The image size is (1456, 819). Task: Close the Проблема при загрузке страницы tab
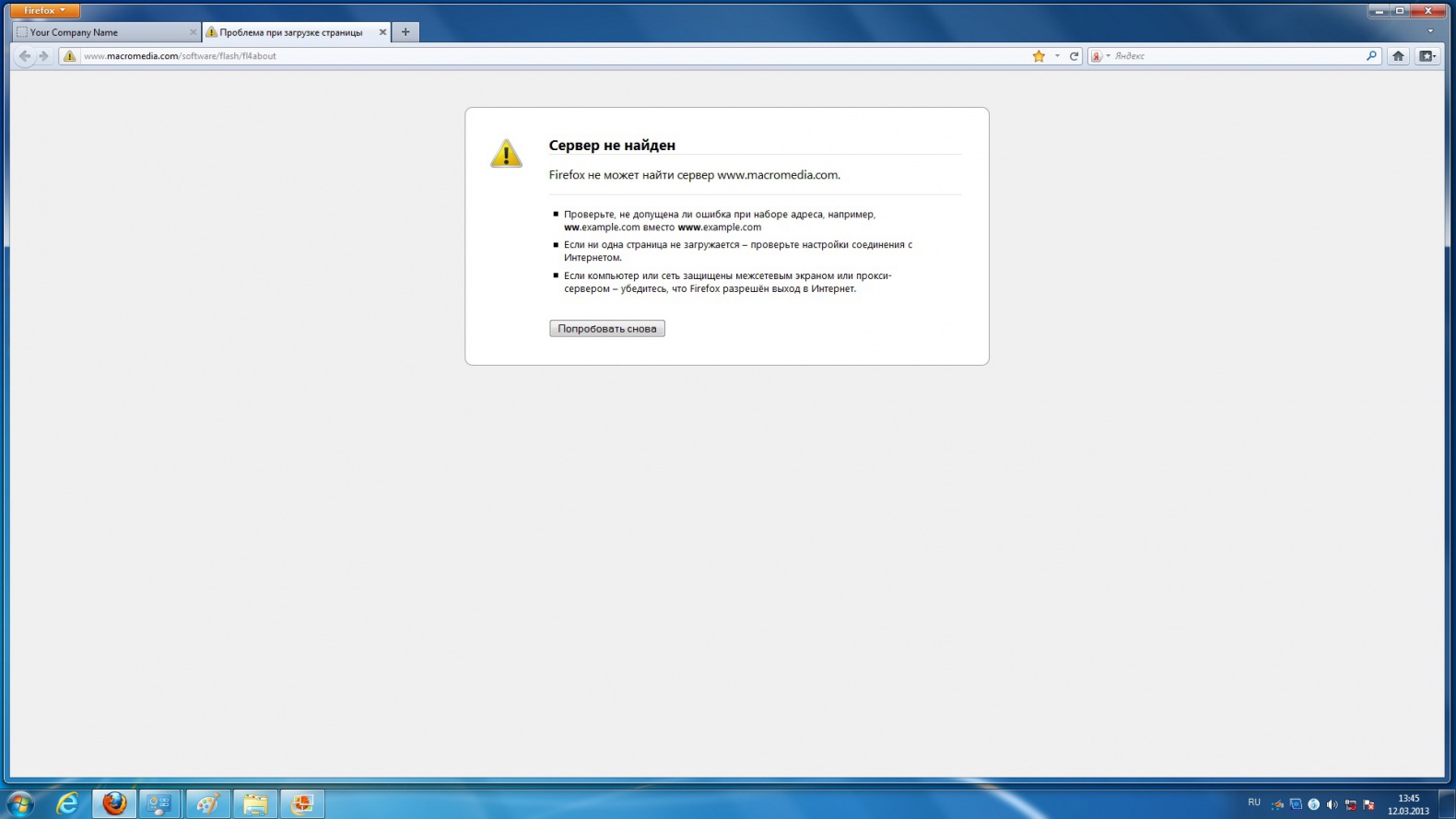382,32
